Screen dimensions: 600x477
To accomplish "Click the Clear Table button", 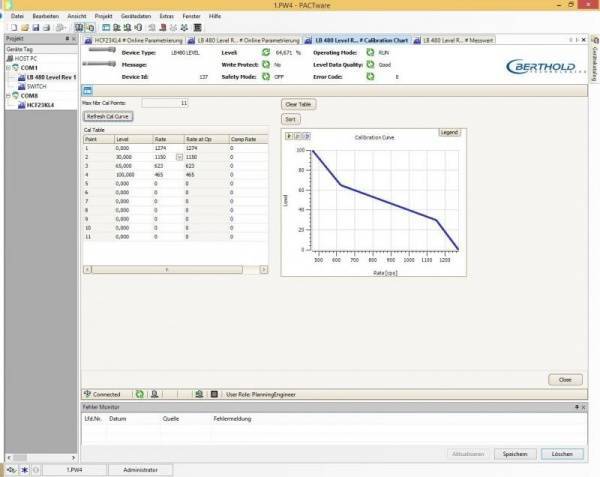I will tap(298, 103).
